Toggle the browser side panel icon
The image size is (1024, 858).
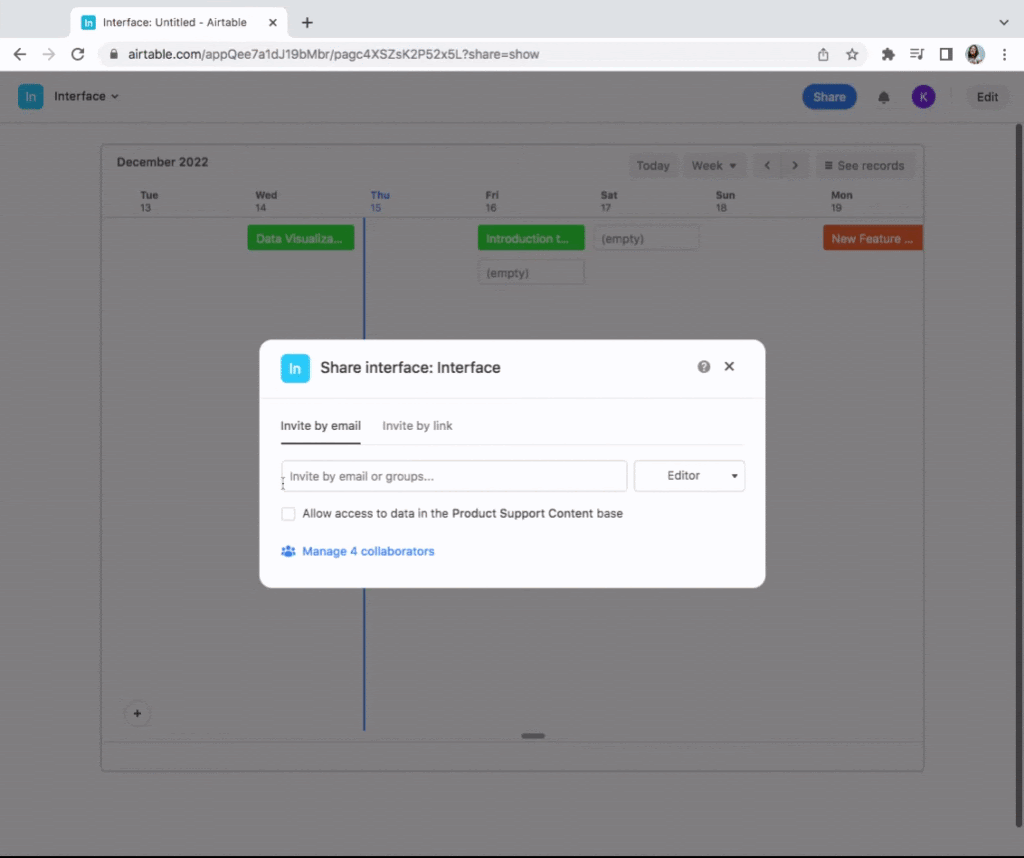(946, 54)
